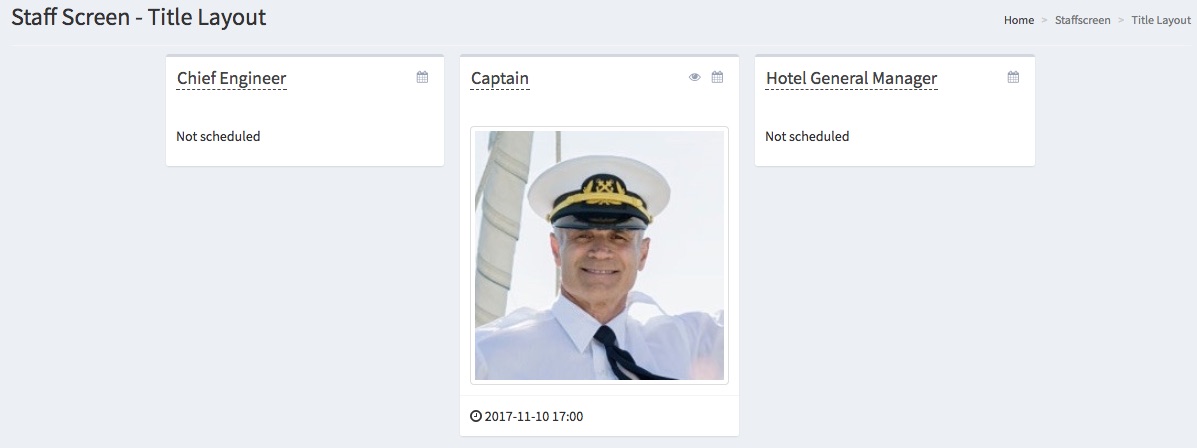Select the Hotel General Manager title
Viewport: 1197px width, 448px height.
click(x=851, y=78)
